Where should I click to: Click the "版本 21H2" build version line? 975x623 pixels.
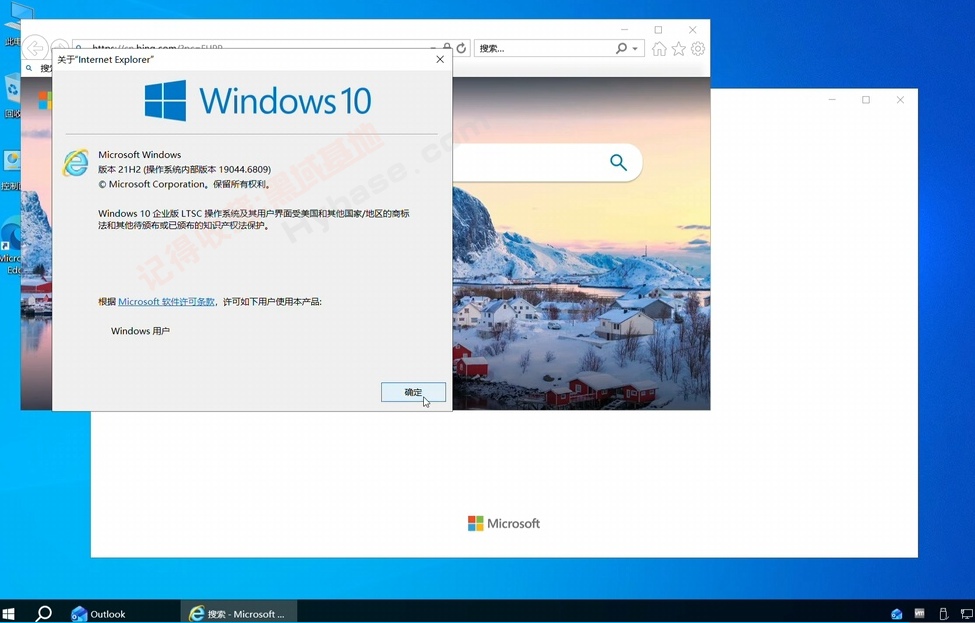[185, 169]
